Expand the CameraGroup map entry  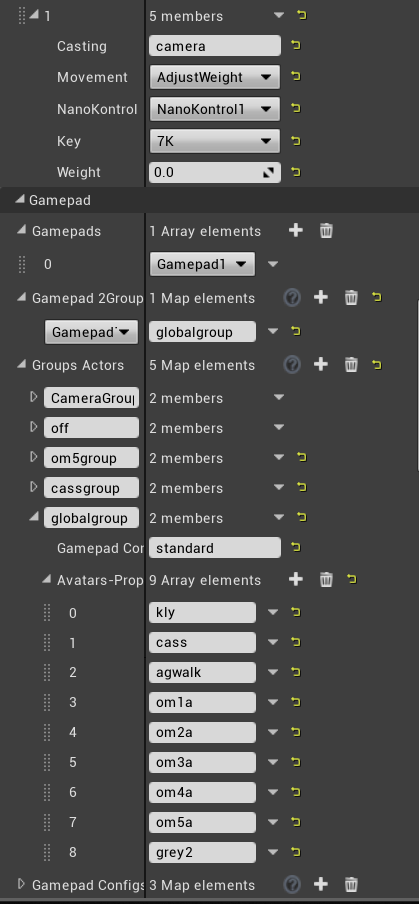tap(33, 397)
